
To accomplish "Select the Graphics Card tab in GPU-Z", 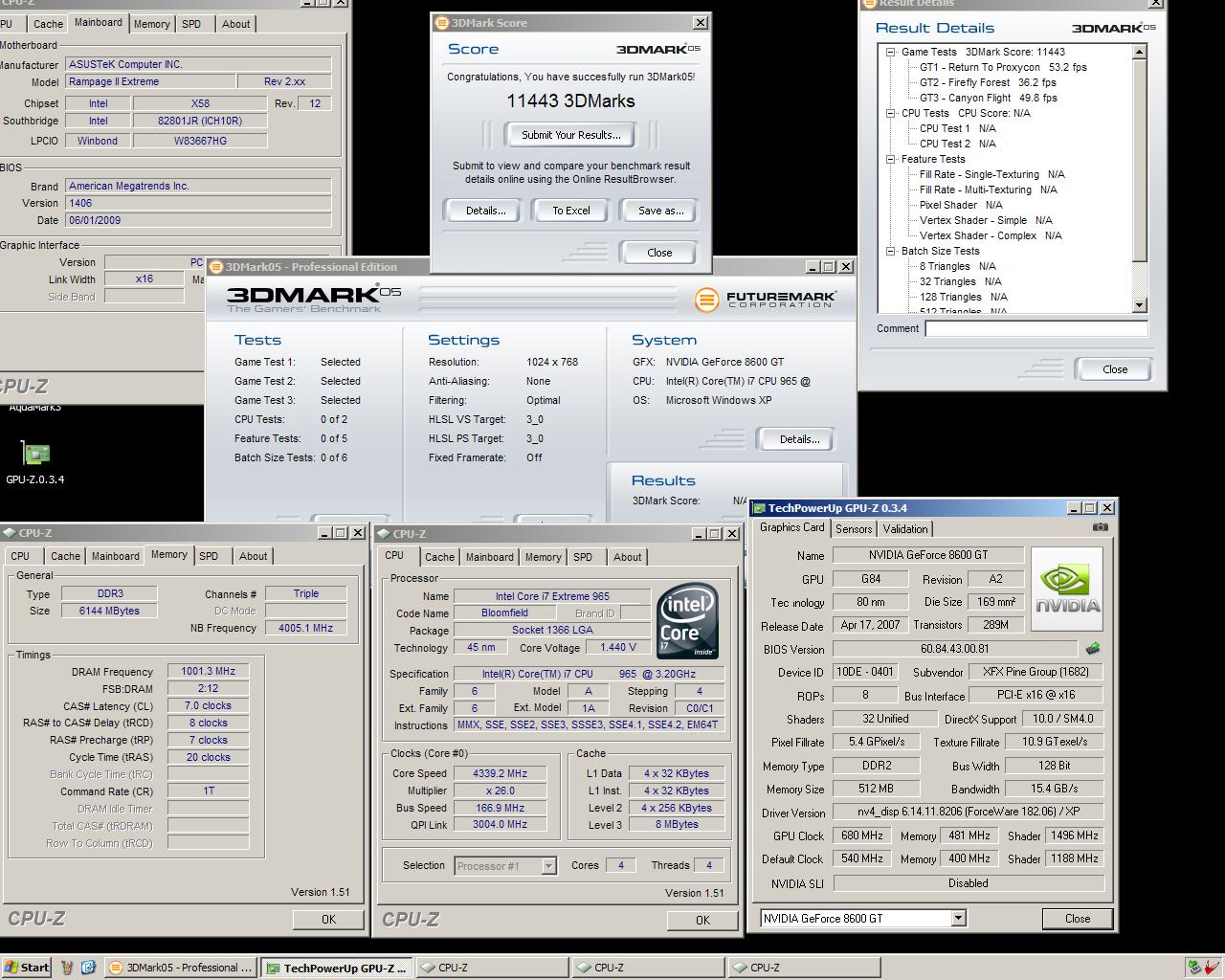I will [791, 527].
